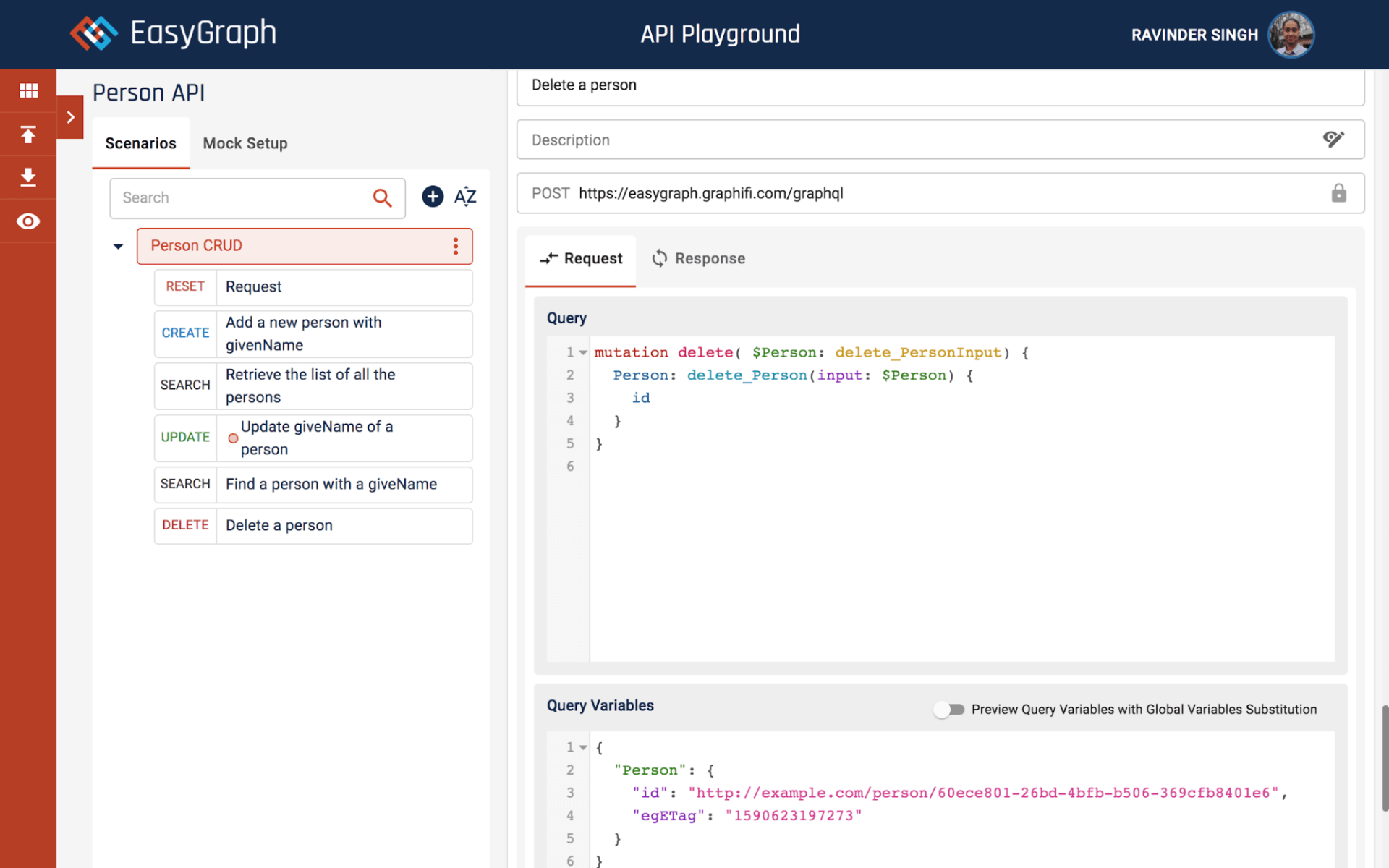
Task: Switch to the Mock Setup tab
Action: coord(245,143)
